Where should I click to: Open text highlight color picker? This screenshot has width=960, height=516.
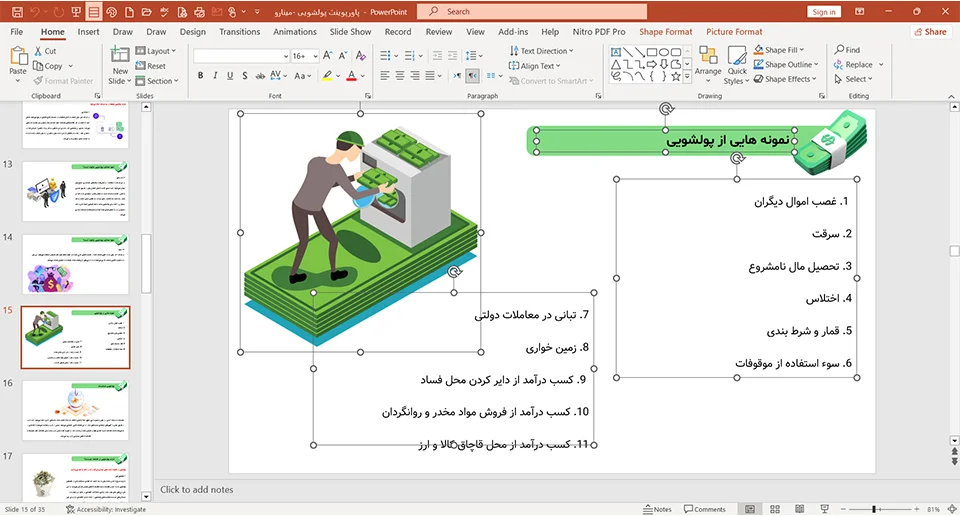(x=339, y=76)
